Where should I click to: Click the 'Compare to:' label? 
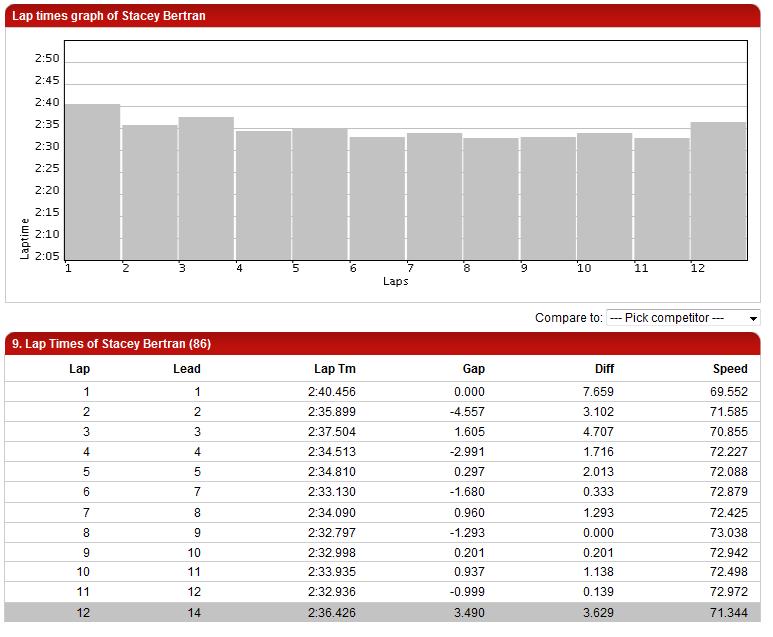coord(569,318)
